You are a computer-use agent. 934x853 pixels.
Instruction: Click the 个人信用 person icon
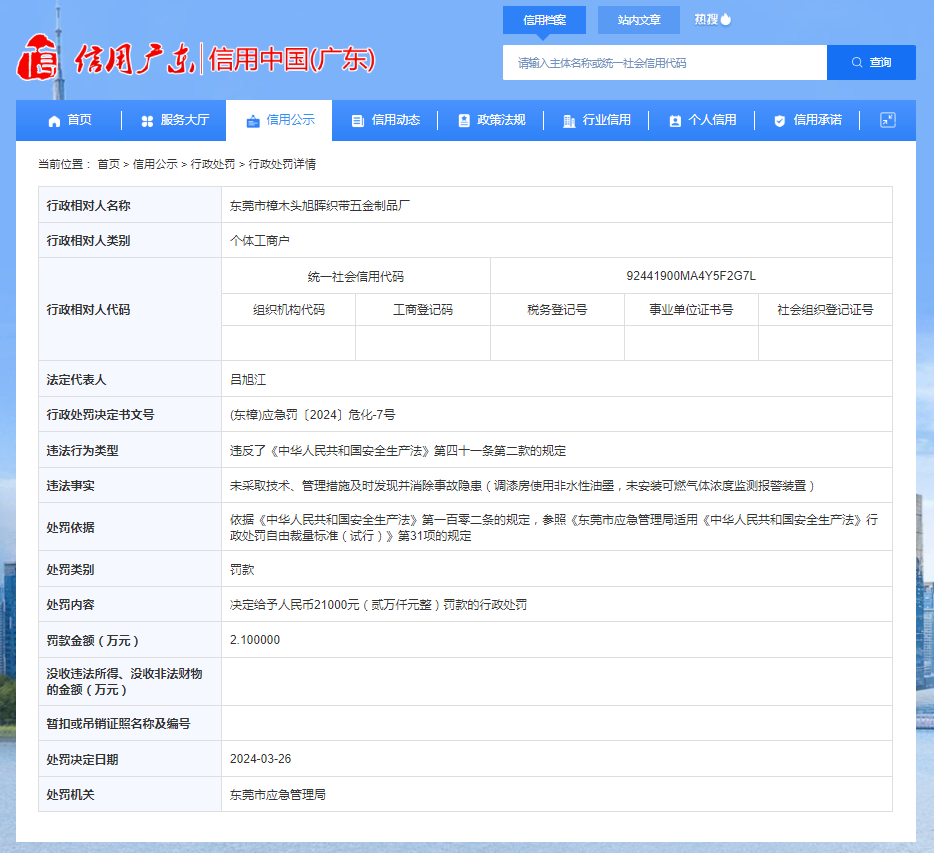(x=675, y=121)
